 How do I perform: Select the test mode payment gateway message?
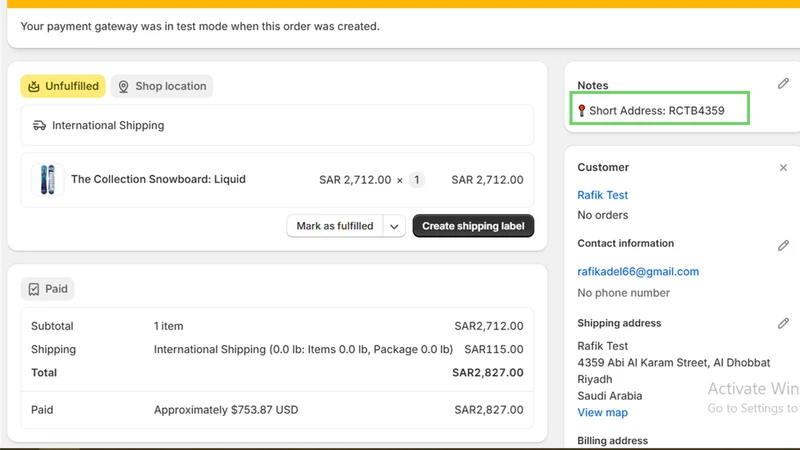[x=200, y=26]
